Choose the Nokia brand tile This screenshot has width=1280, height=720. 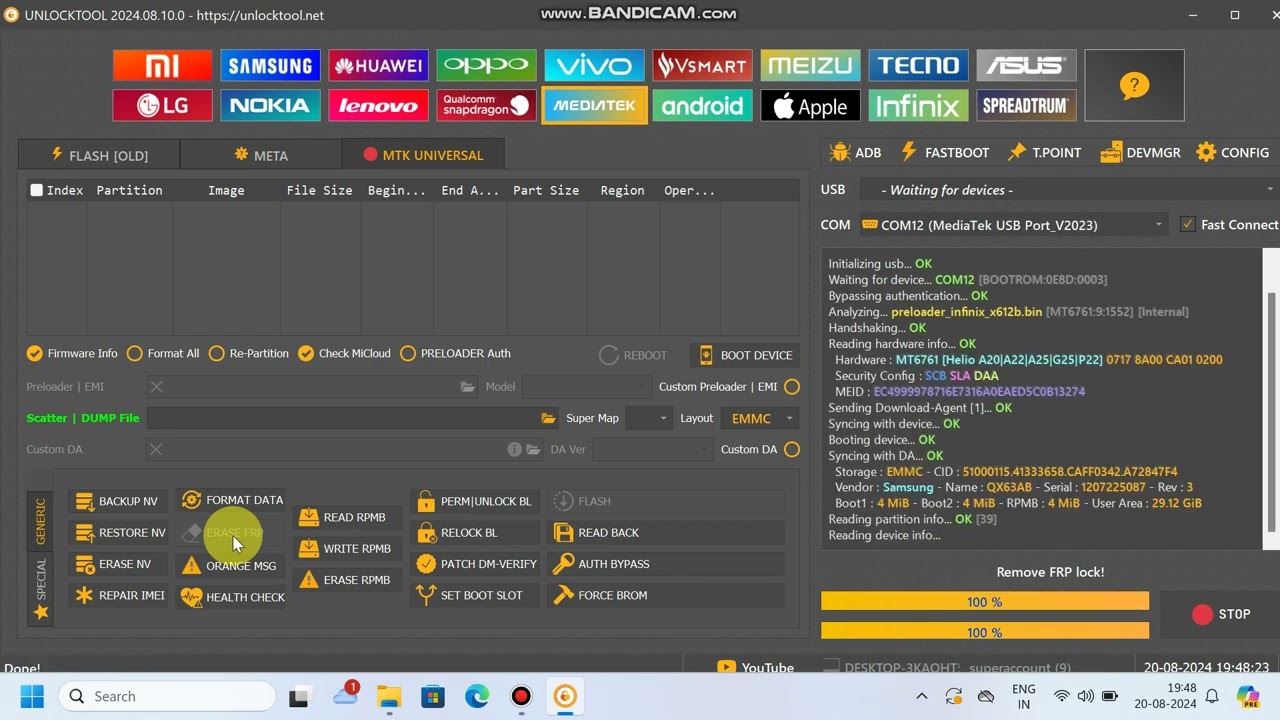click(x=270, y=105)
